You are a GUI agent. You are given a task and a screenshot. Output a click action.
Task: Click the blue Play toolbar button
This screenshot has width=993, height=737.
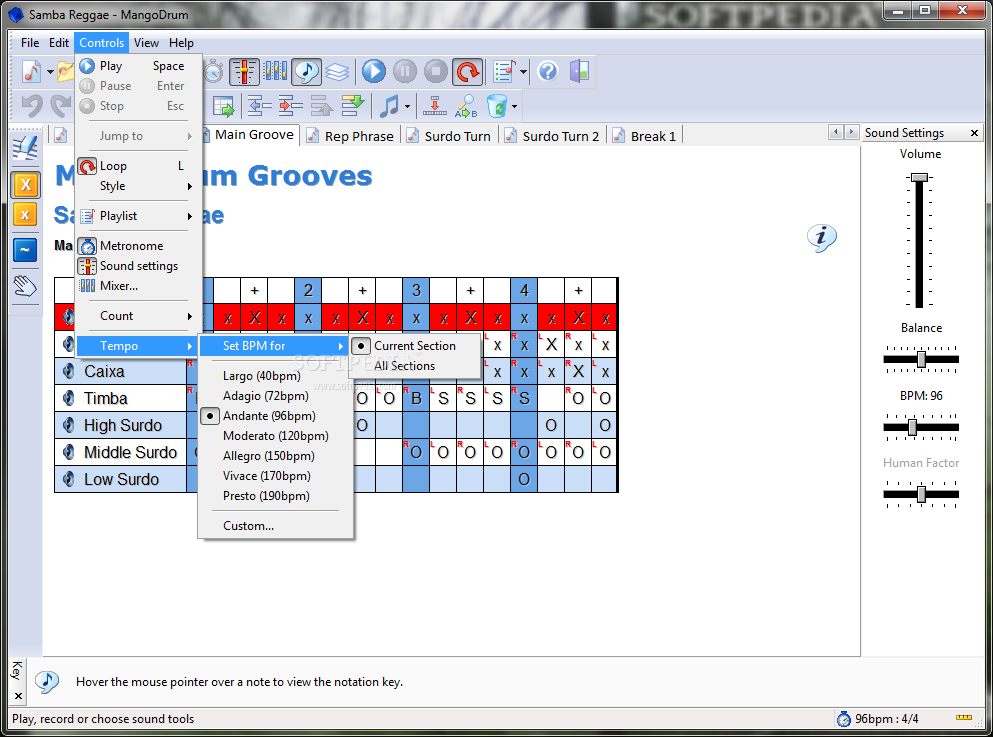click(x=374, y=71)
